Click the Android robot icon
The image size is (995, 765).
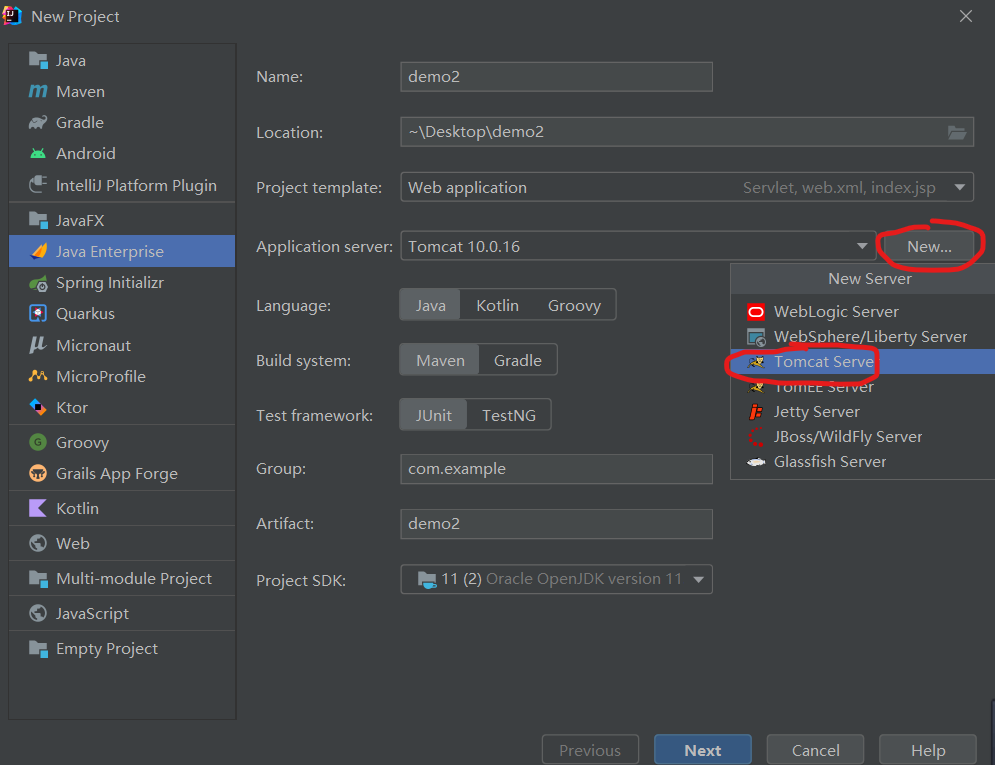point(38,154)
